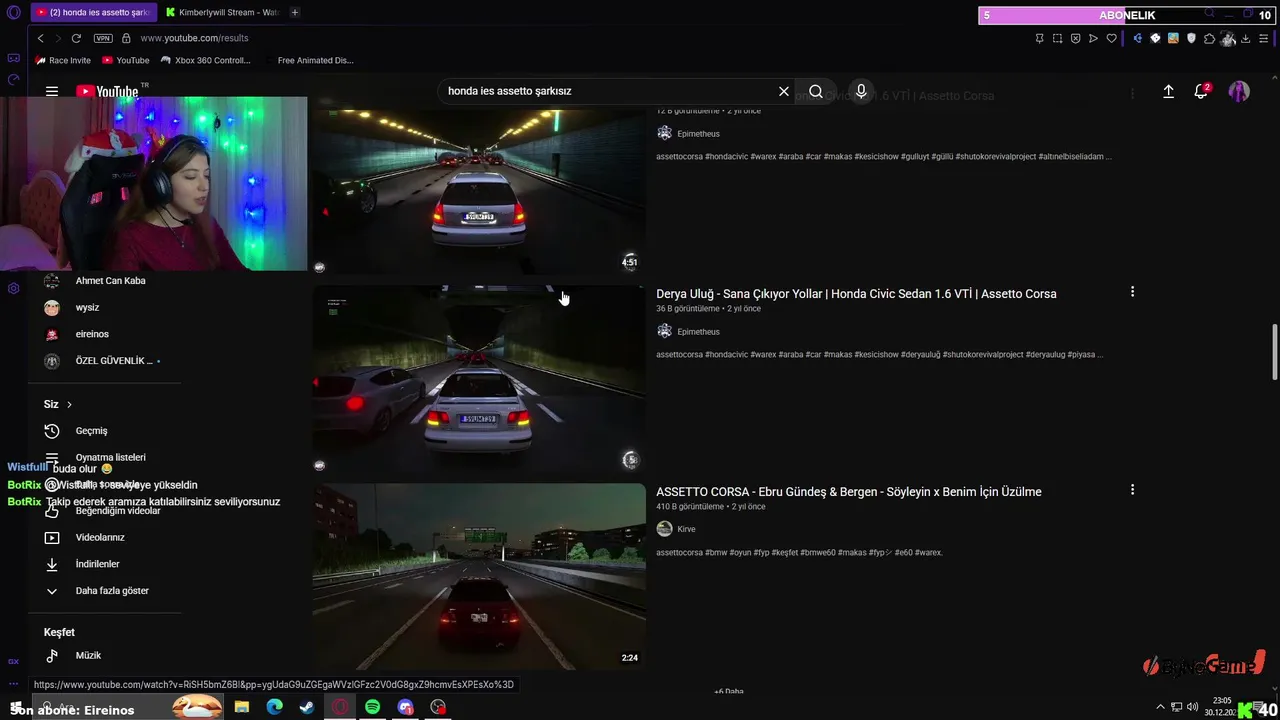1280x720 pixels.
Task: Open the Free Animated Dis... bookmark
Action: click(x=315, y=60)
